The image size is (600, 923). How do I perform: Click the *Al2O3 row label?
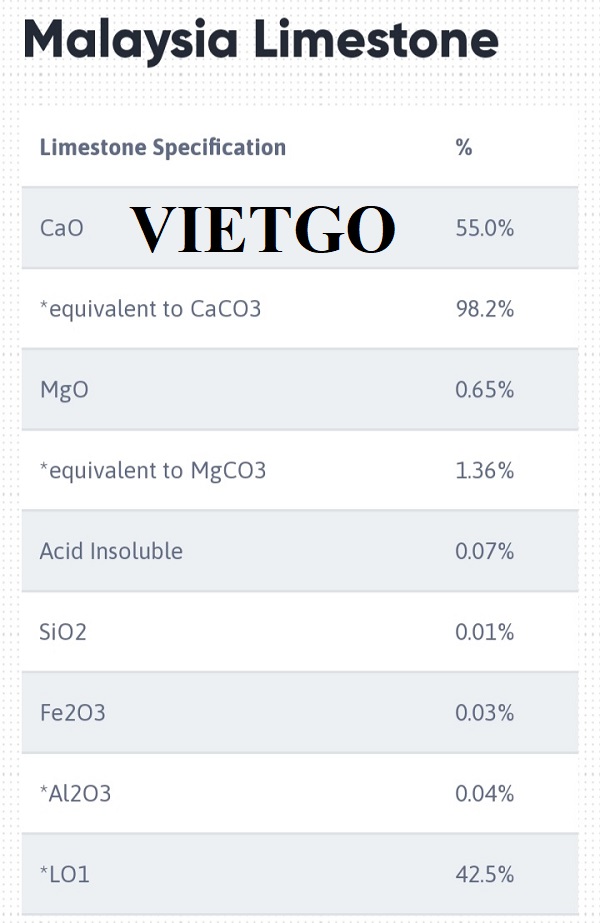pyautogui.click(x=75, y=793)
